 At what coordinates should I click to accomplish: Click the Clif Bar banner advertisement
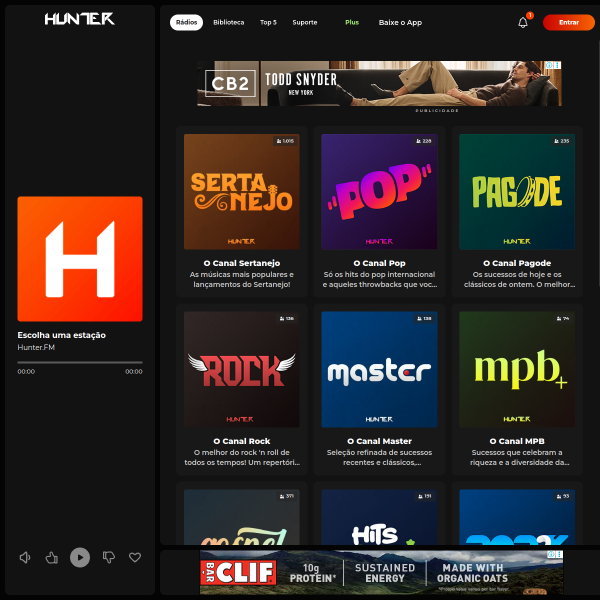pos(381,572)
